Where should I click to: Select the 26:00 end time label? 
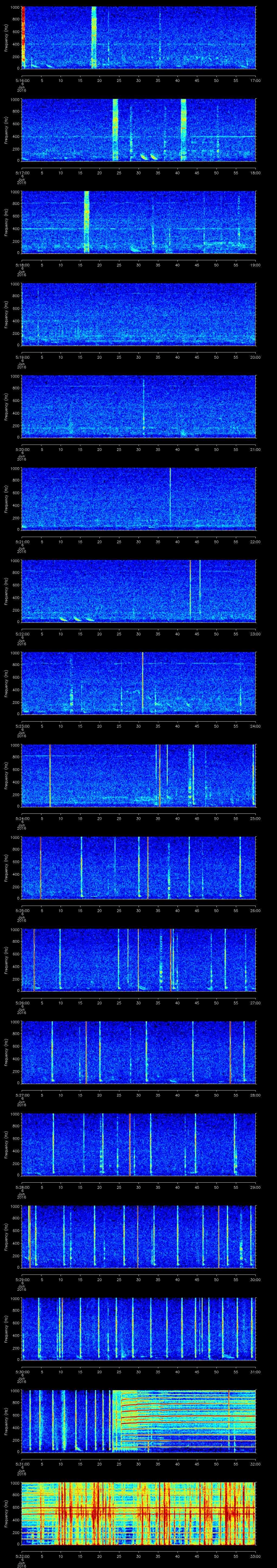[255, 910]
